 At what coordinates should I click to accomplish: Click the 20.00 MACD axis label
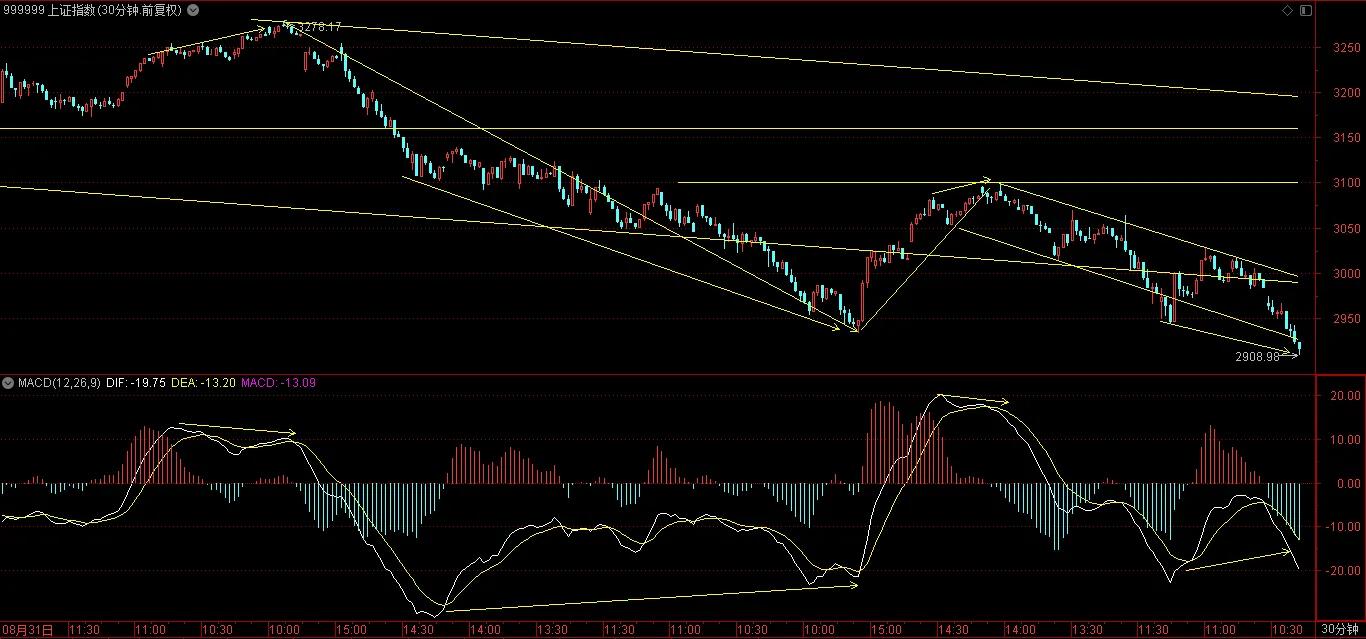tap(1346, 396)
